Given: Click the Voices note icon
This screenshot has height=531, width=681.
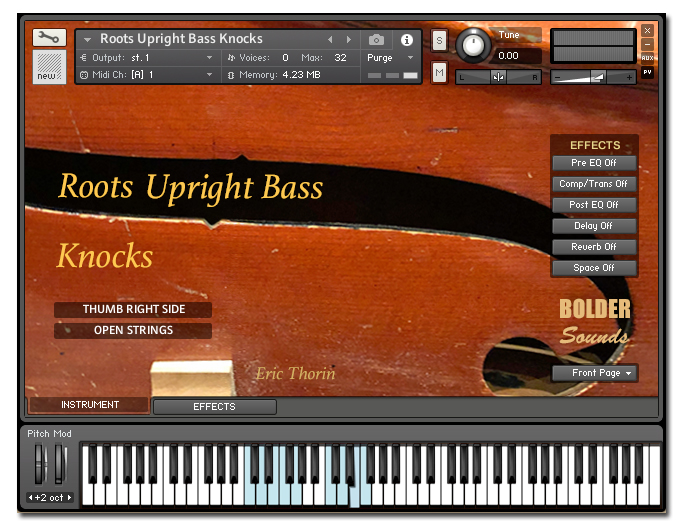Looking at the screenshot, I should coord(231,58).
